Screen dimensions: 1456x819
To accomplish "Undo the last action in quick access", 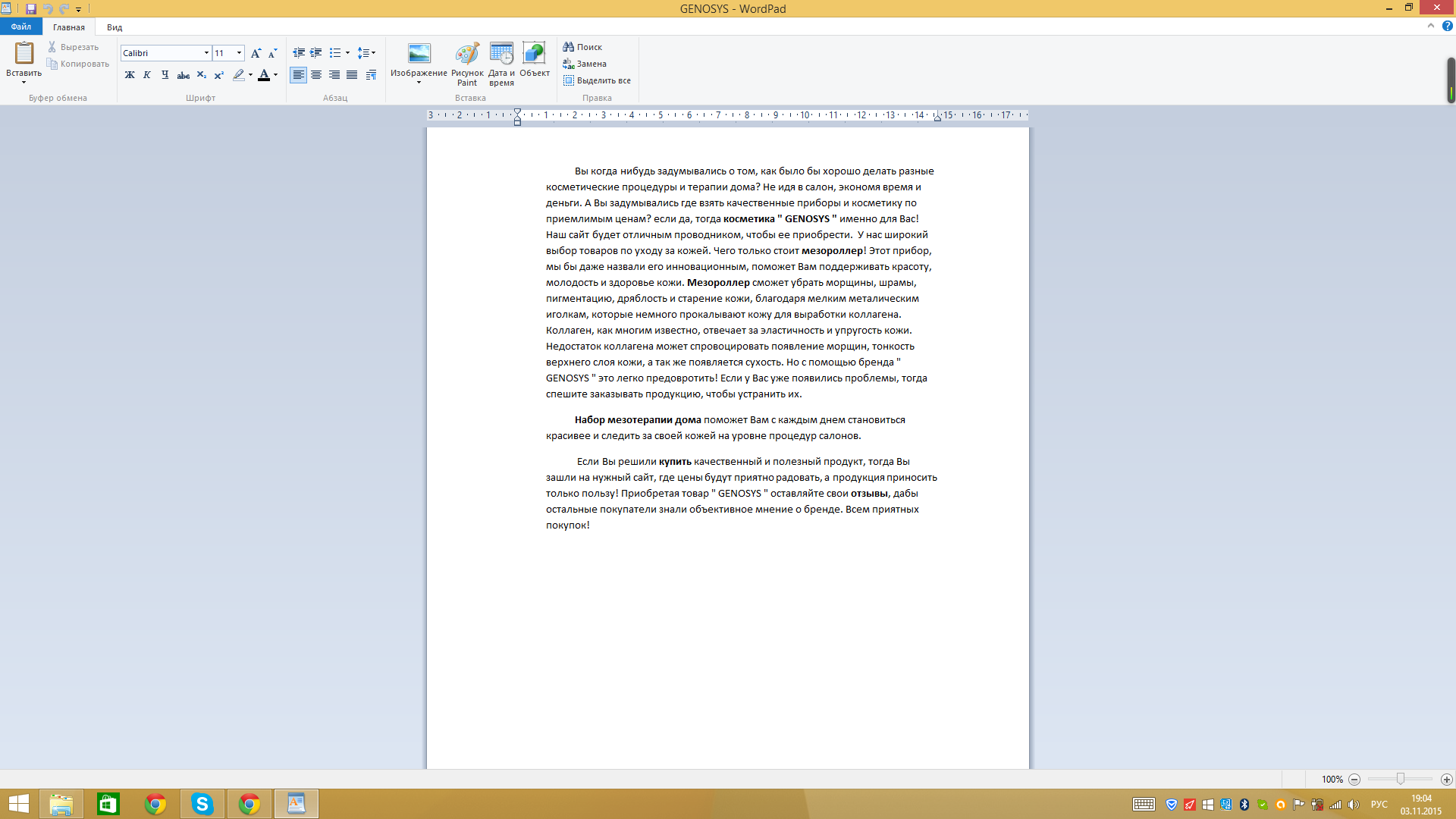I will [x=48, y=9].
